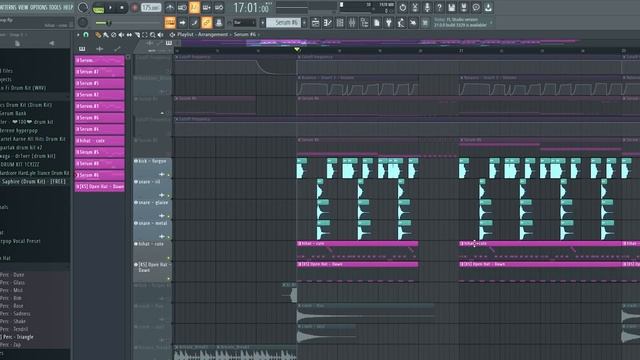Viewport: 640px width, 360px height.
Task: Click the Save floppy disk icon
Action: [451, 7]
